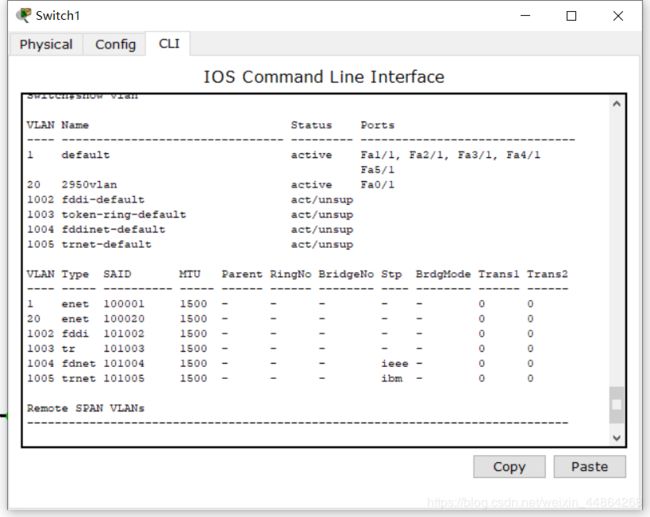Click the 'default' VLAN name

pos(86,155)
